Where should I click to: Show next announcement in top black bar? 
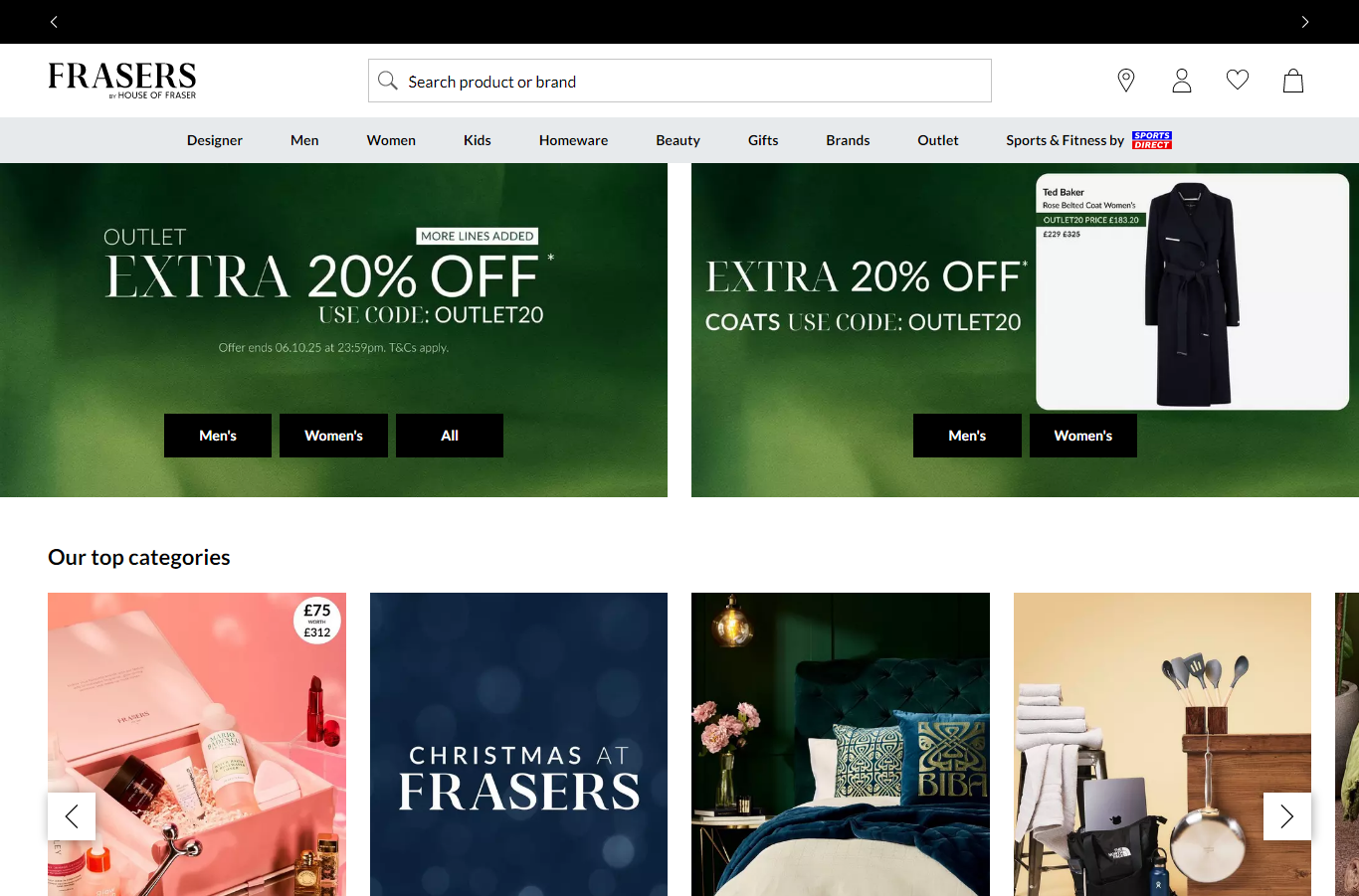(1305, 22)
